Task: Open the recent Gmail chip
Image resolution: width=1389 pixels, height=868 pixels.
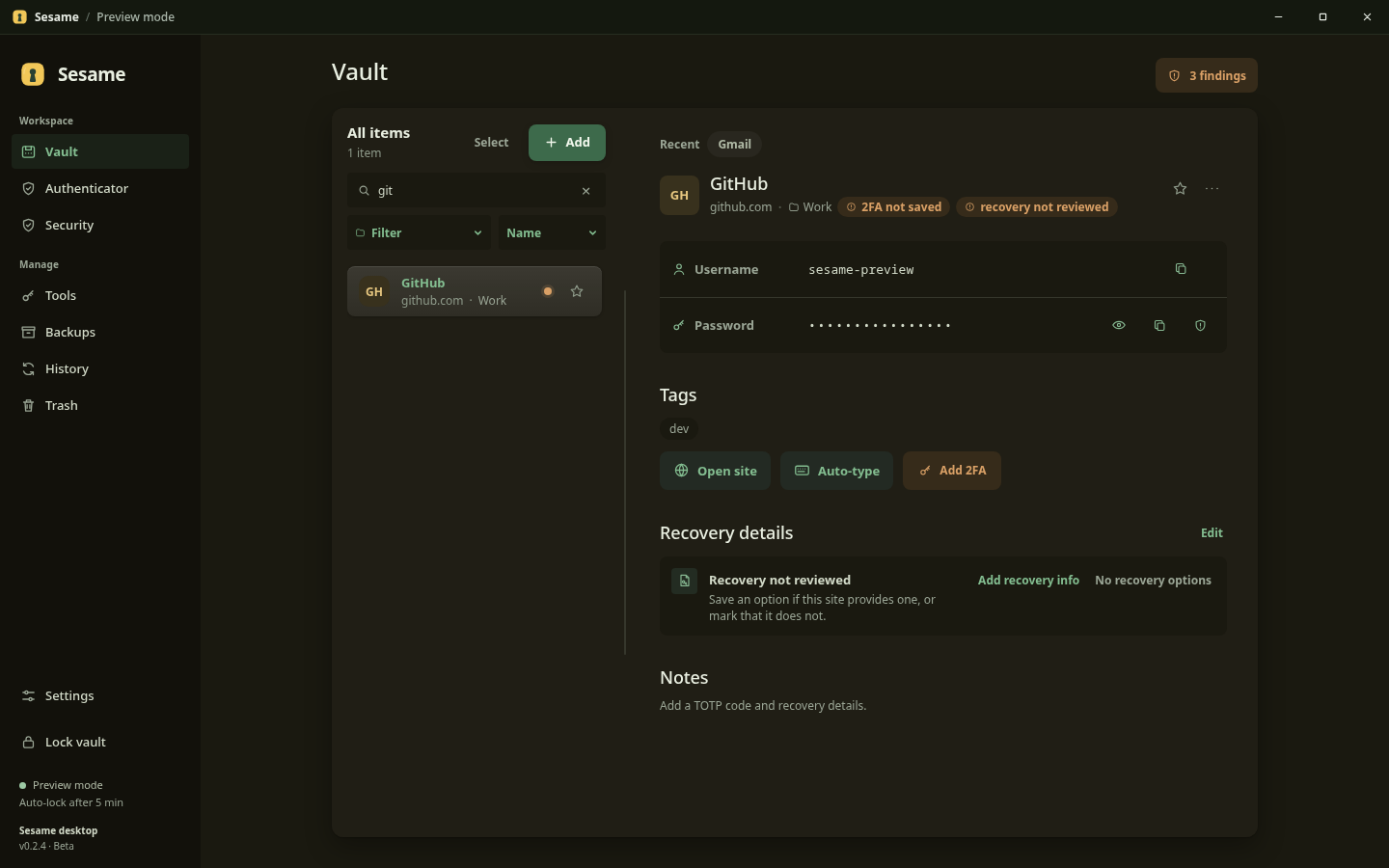Action: coord(734,144)
